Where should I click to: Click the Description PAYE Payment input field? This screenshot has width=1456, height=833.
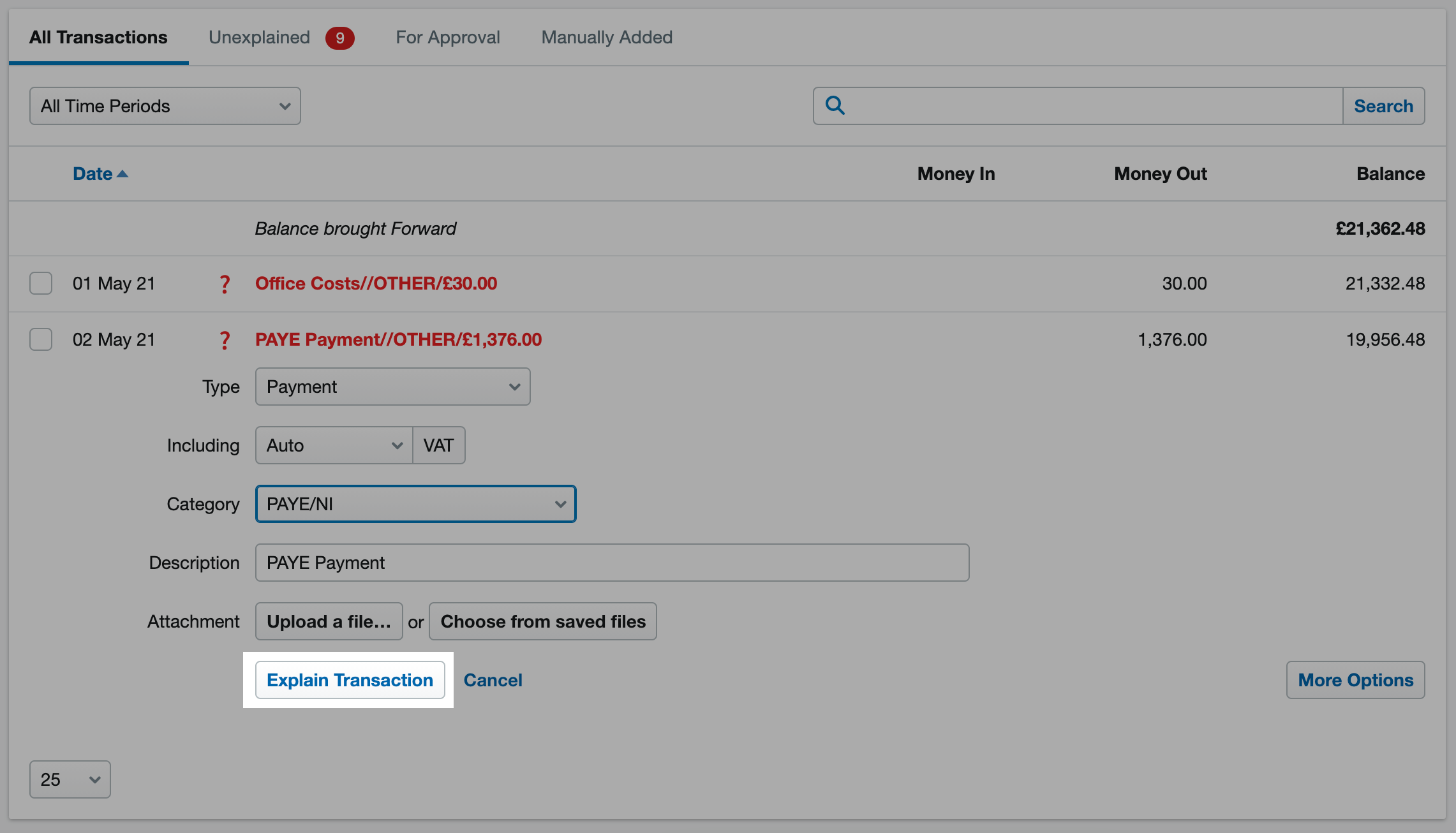point(612,562)
